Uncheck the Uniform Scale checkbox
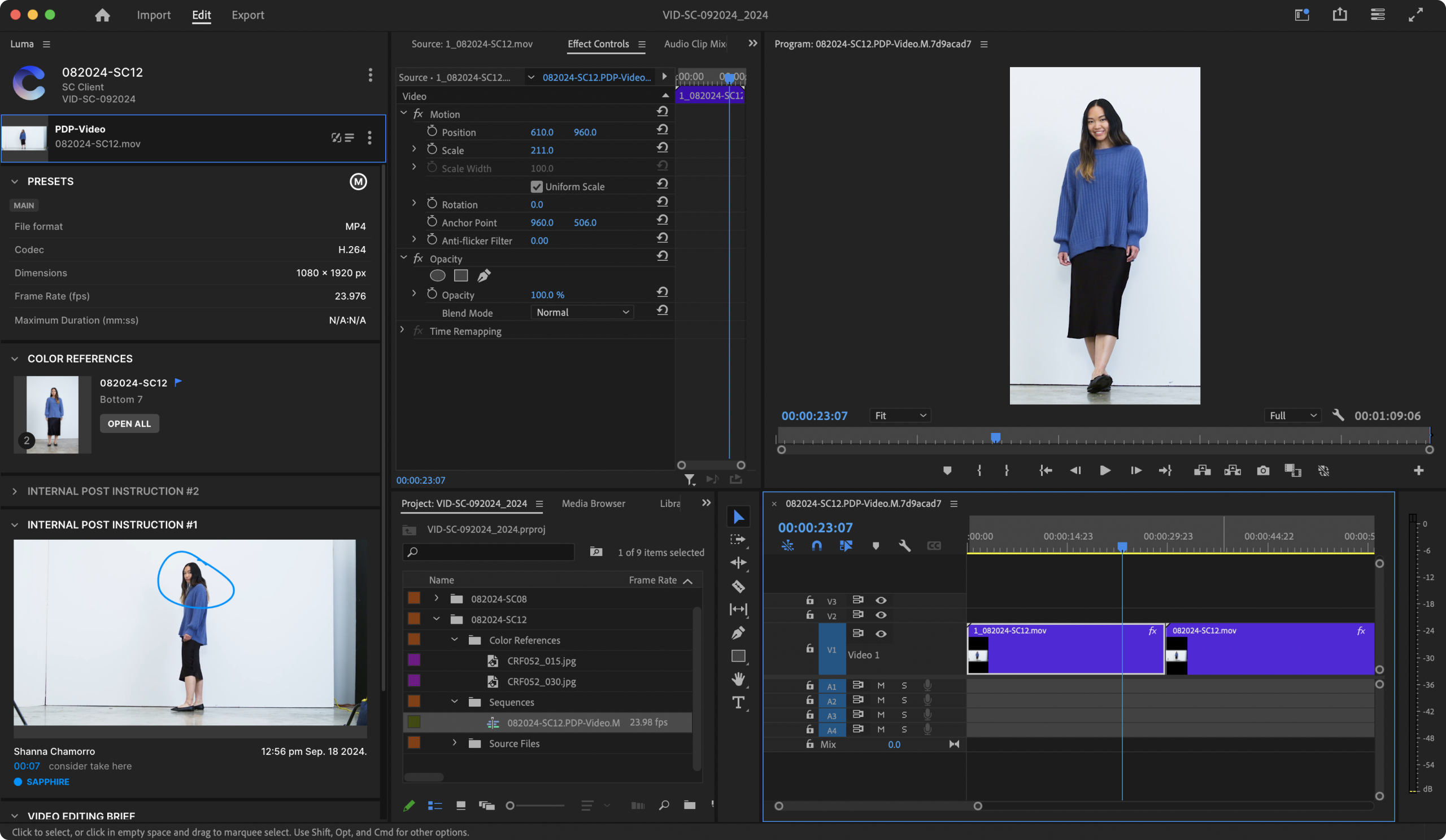 tap(536, 186)
